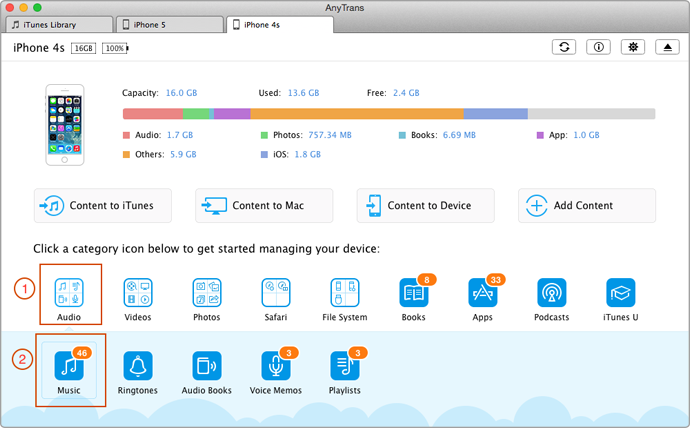Switch to the iTunes Library tab

59,25
